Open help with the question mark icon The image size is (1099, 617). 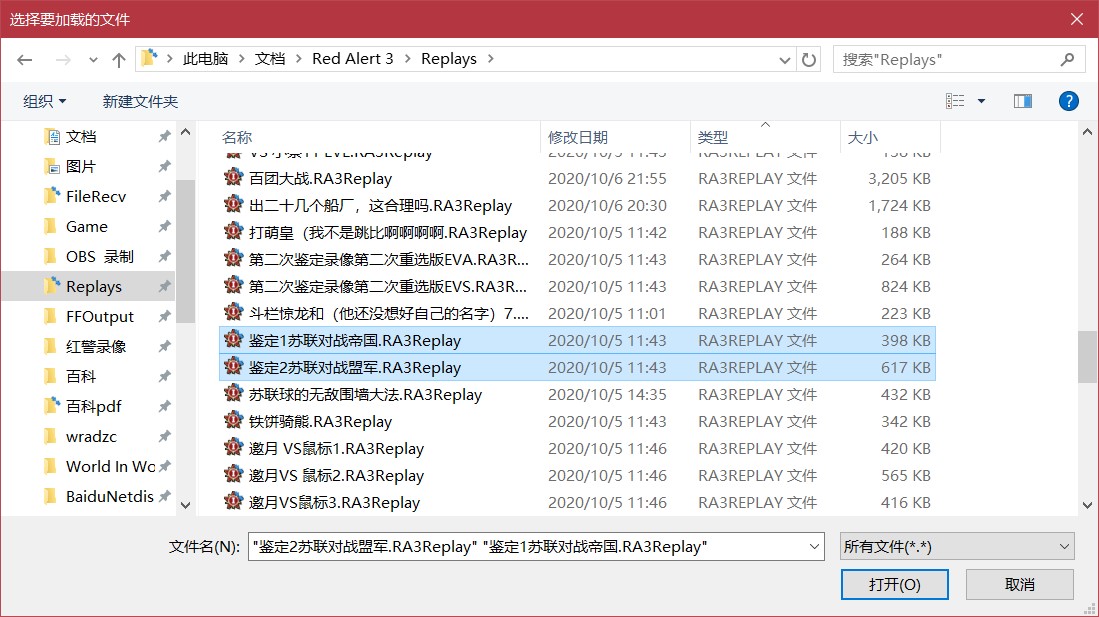coord(1068,101)
